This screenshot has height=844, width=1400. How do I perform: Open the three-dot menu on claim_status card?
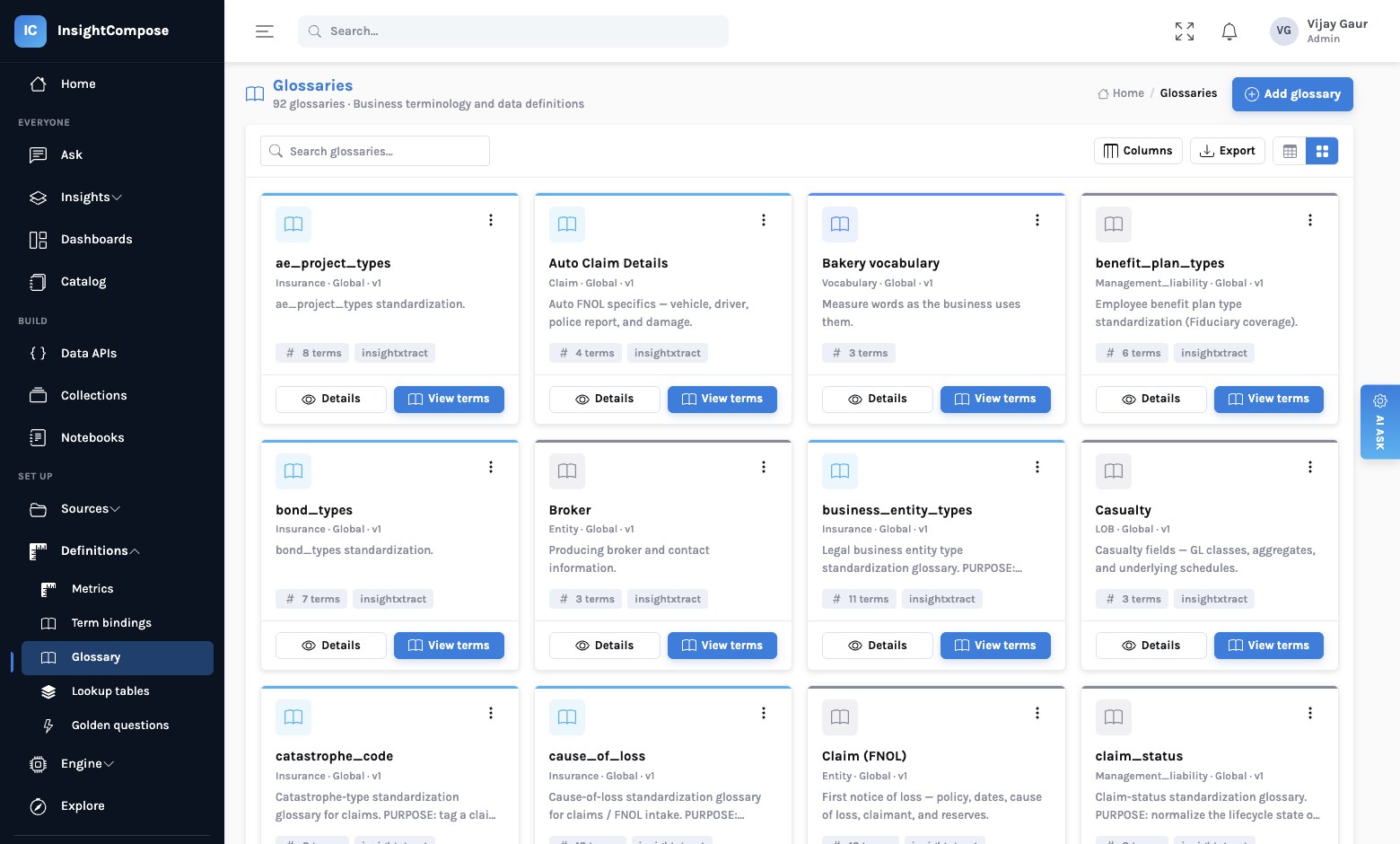click(1310, 713)
